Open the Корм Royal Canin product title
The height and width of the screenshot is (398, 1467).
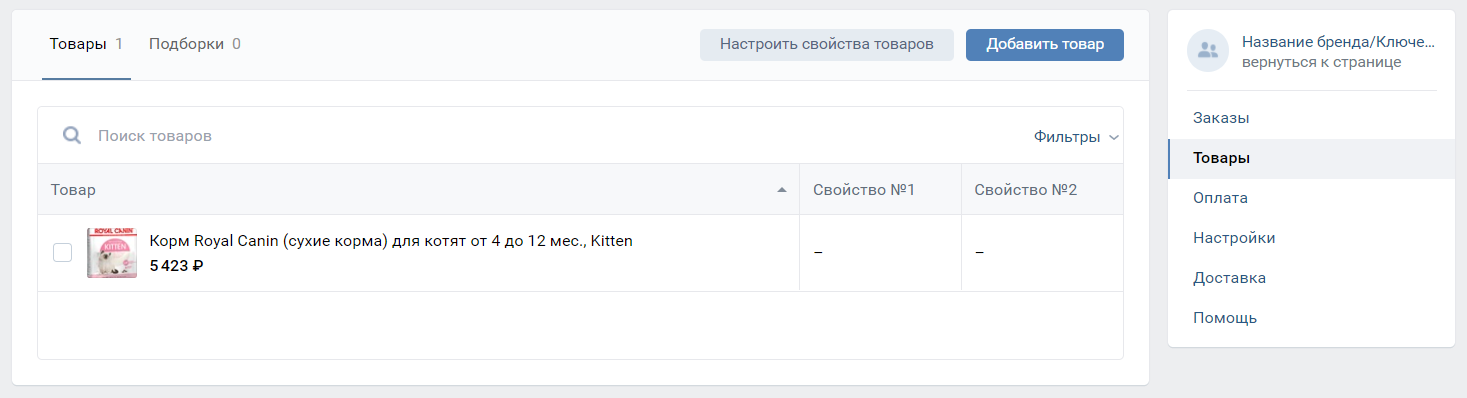click(391, 241)
